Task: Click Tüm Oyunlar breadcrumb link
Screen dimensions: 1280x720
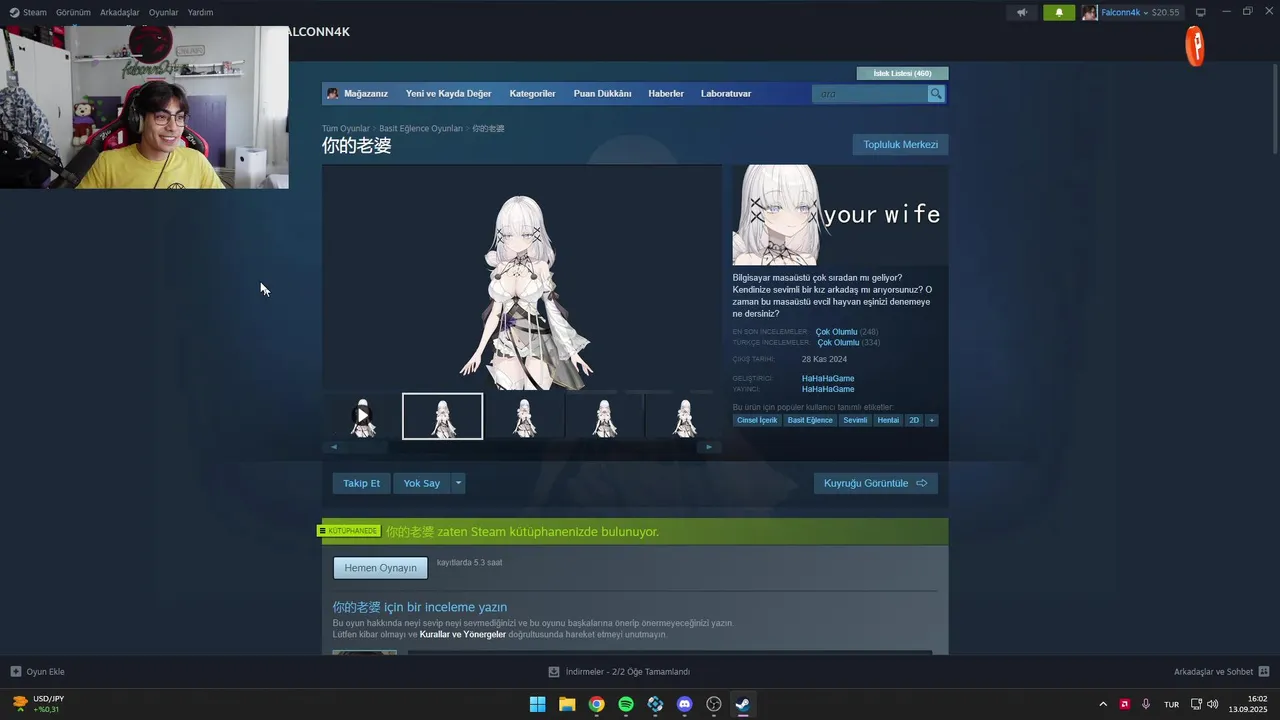Action: click(x=345, y=129)
